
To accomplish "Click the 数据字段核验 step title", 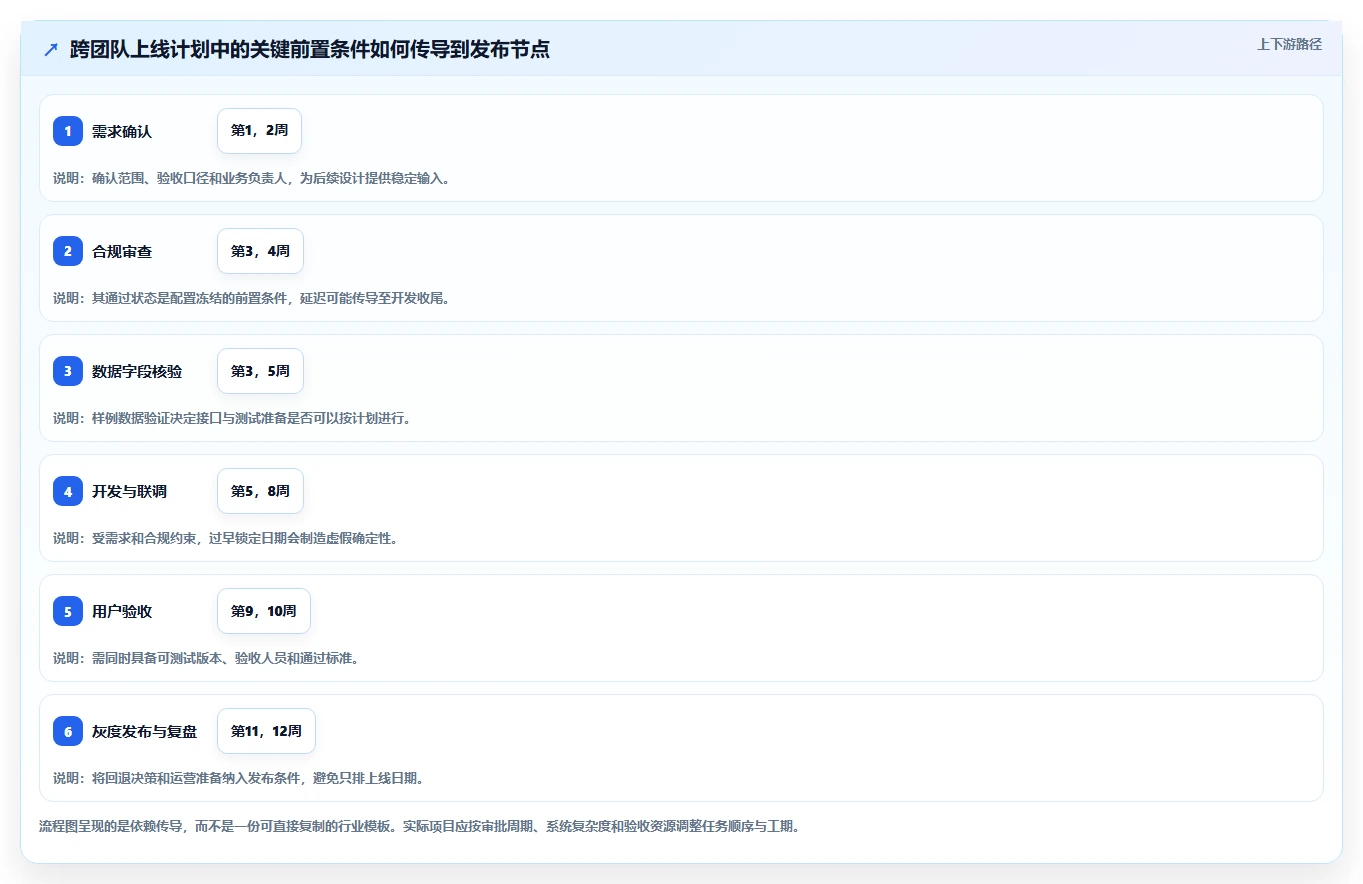I will coord(137,372).
